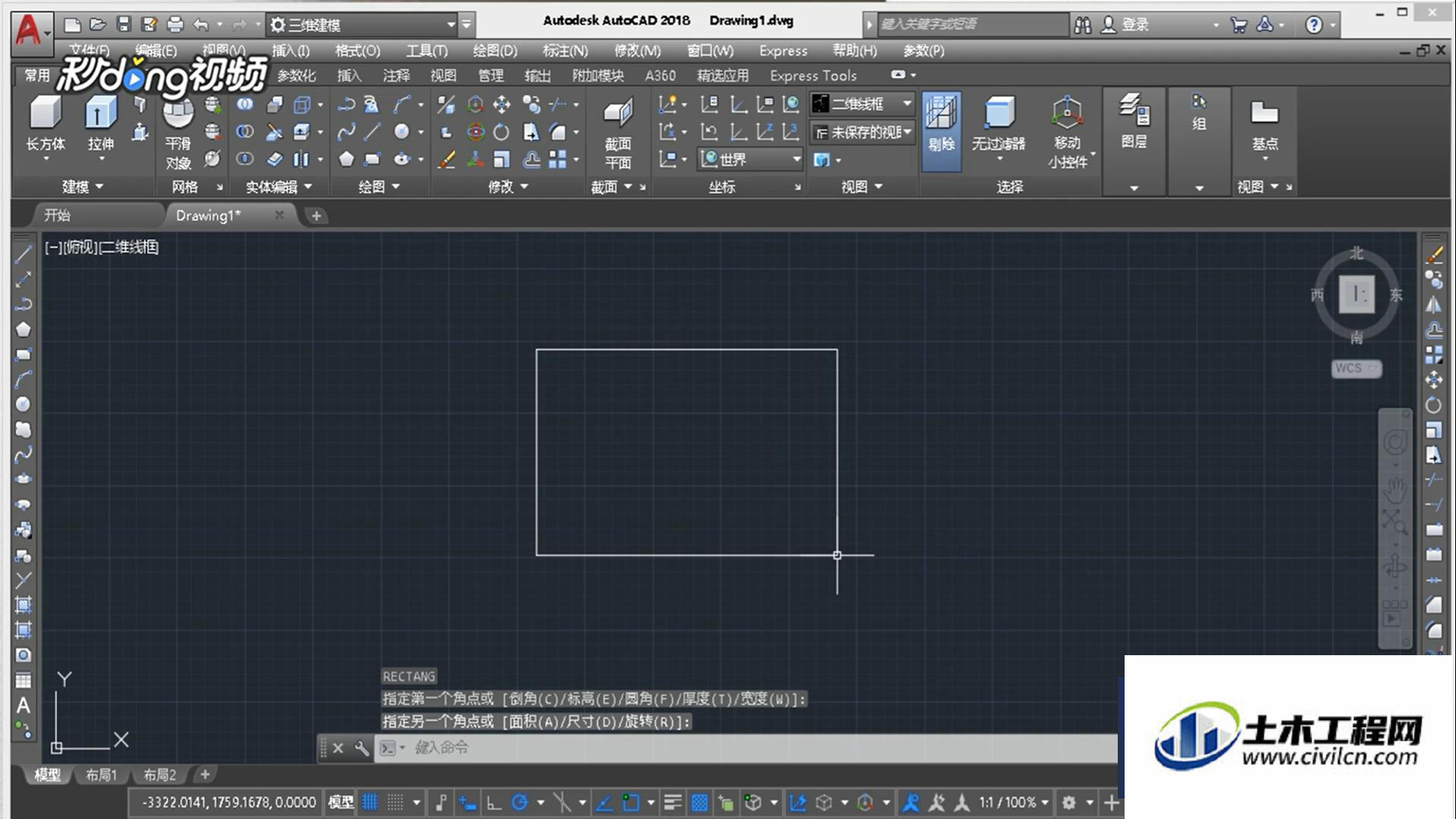
Task: Click the Mirror tool in right vertical toolbar
Action: [x=1433, y=305]
